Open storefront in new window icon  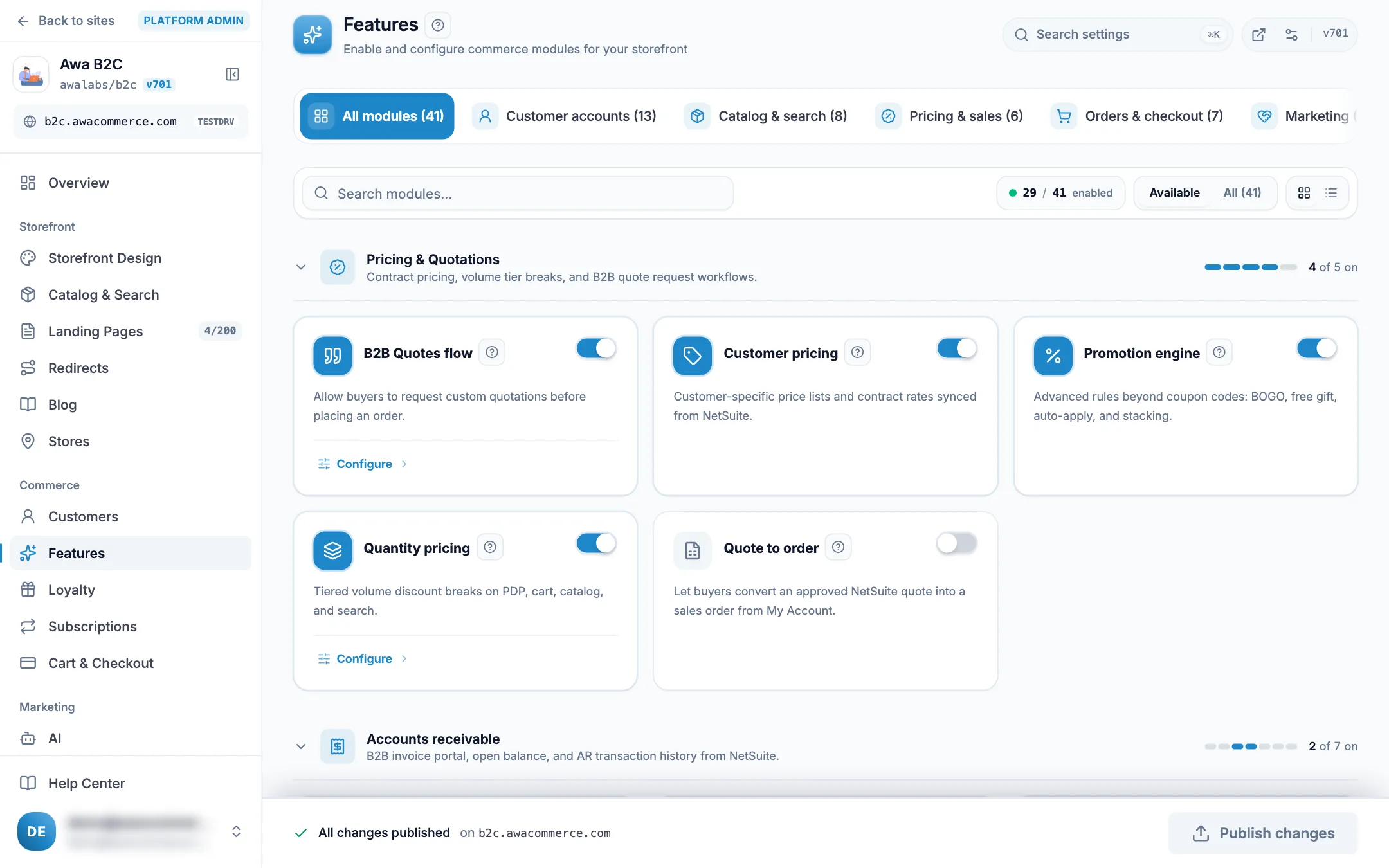coord(1258,35)
